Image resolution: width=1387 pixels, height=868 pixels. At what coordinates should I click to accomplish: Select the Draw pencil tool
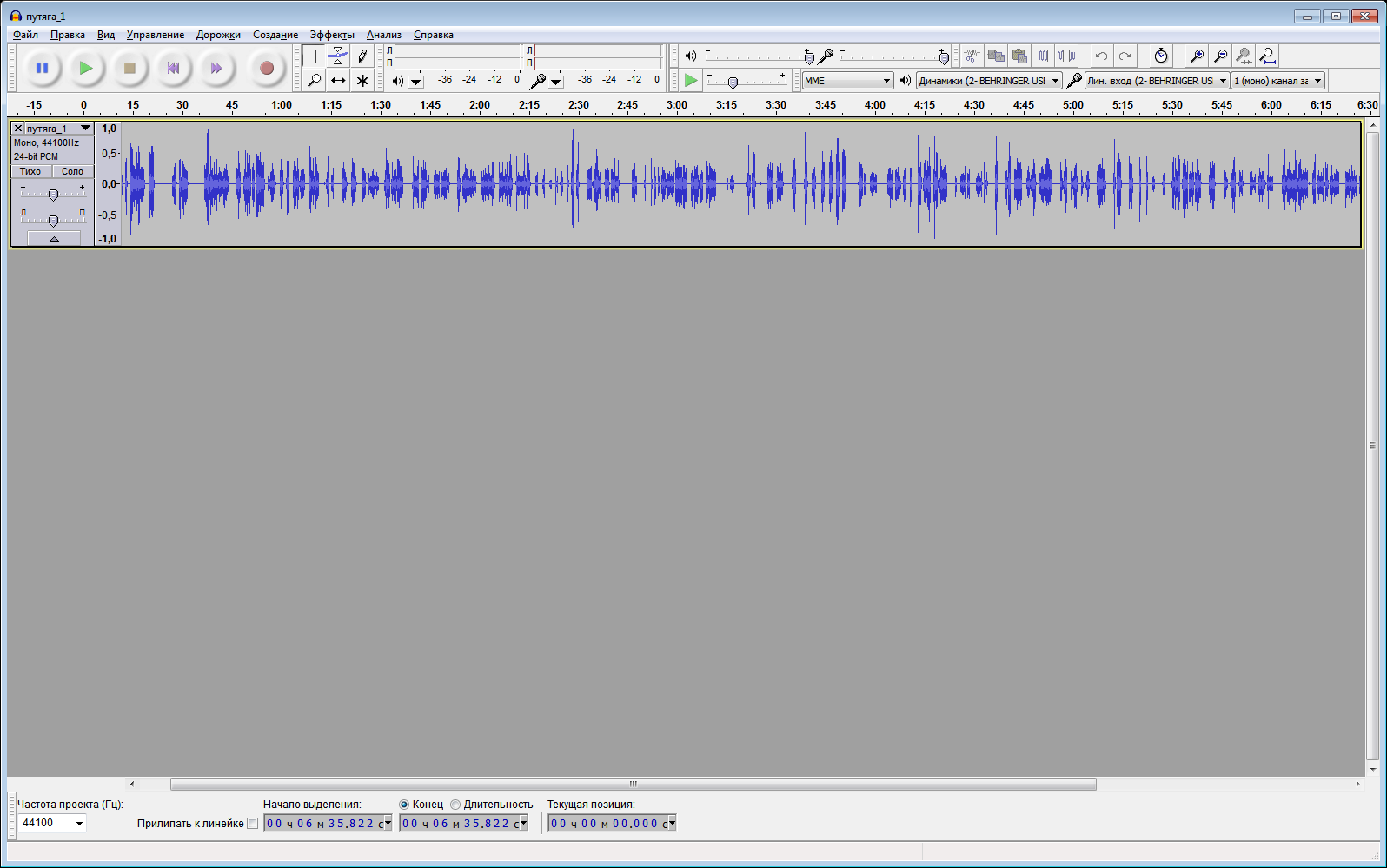(x=362, y=56)
